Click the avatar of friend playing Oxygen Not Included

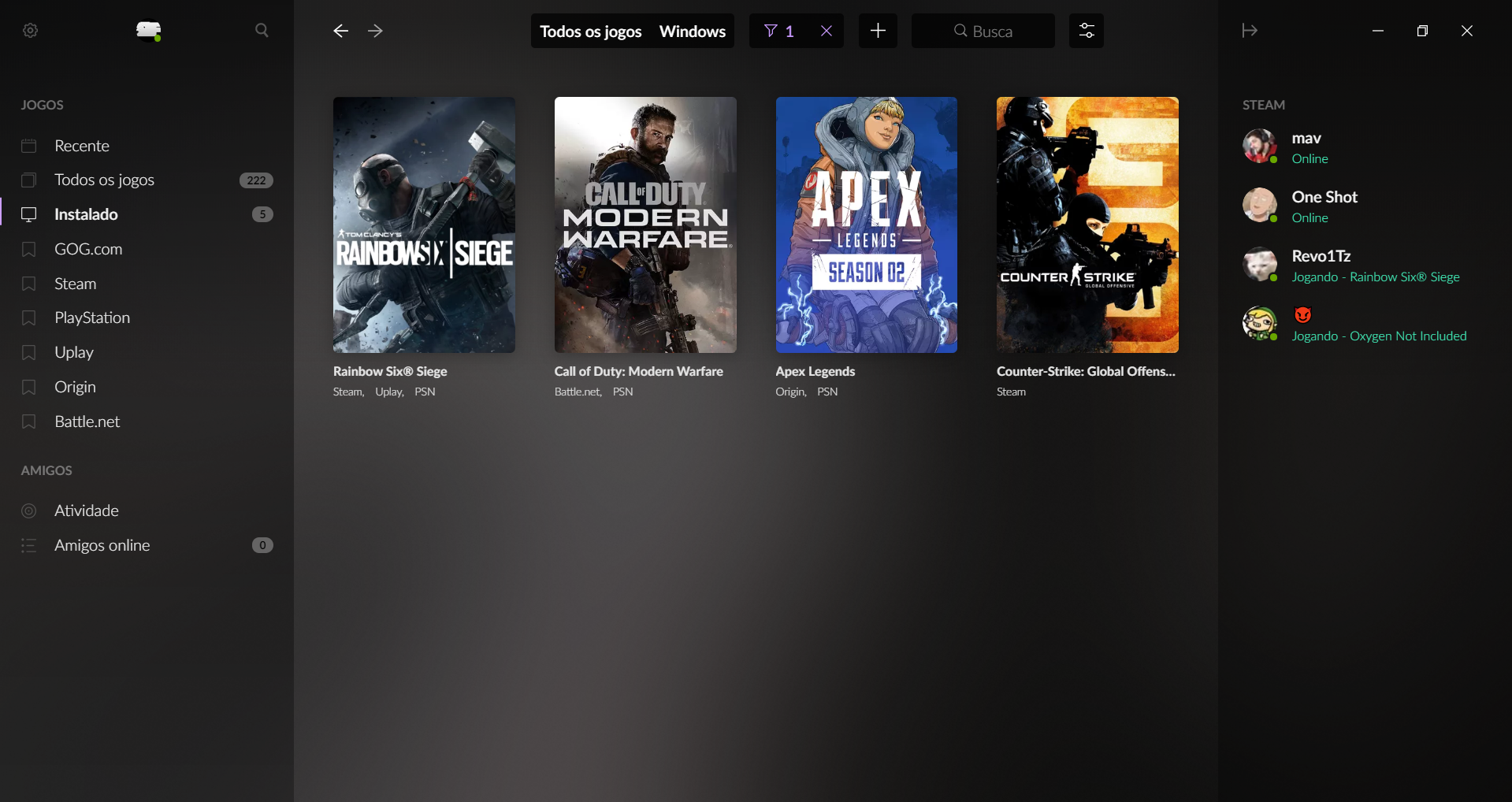point(1260,324)
